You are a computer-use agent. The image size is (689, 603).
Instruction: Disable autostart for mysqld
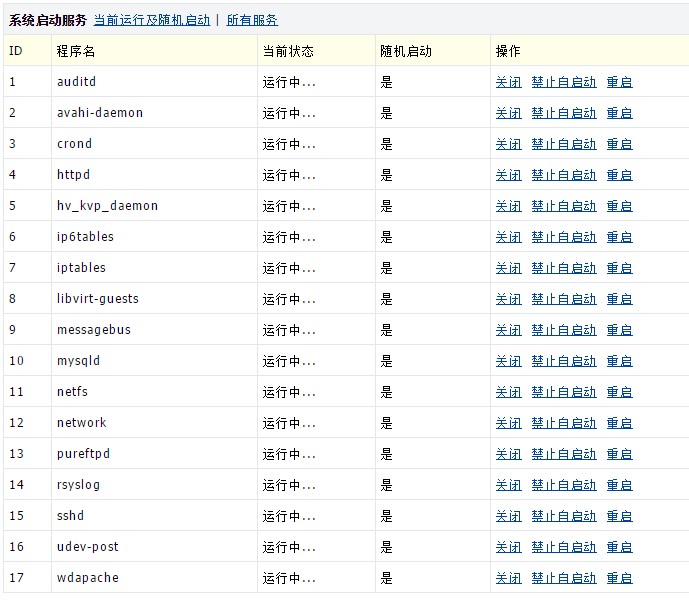pyautogui.click(x=564, y=361)
